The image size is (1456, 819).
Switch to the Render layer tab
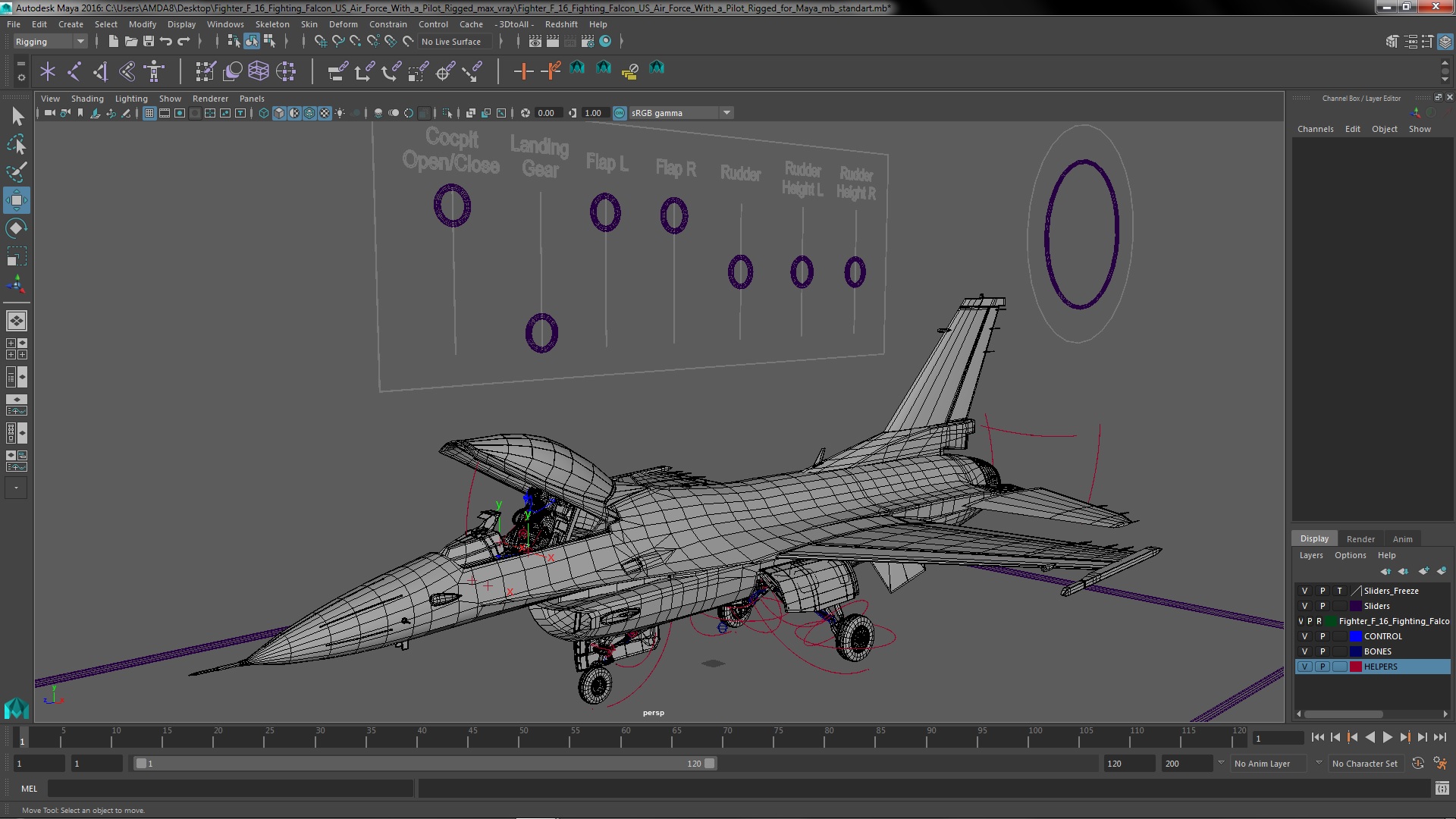[1360, 539]
